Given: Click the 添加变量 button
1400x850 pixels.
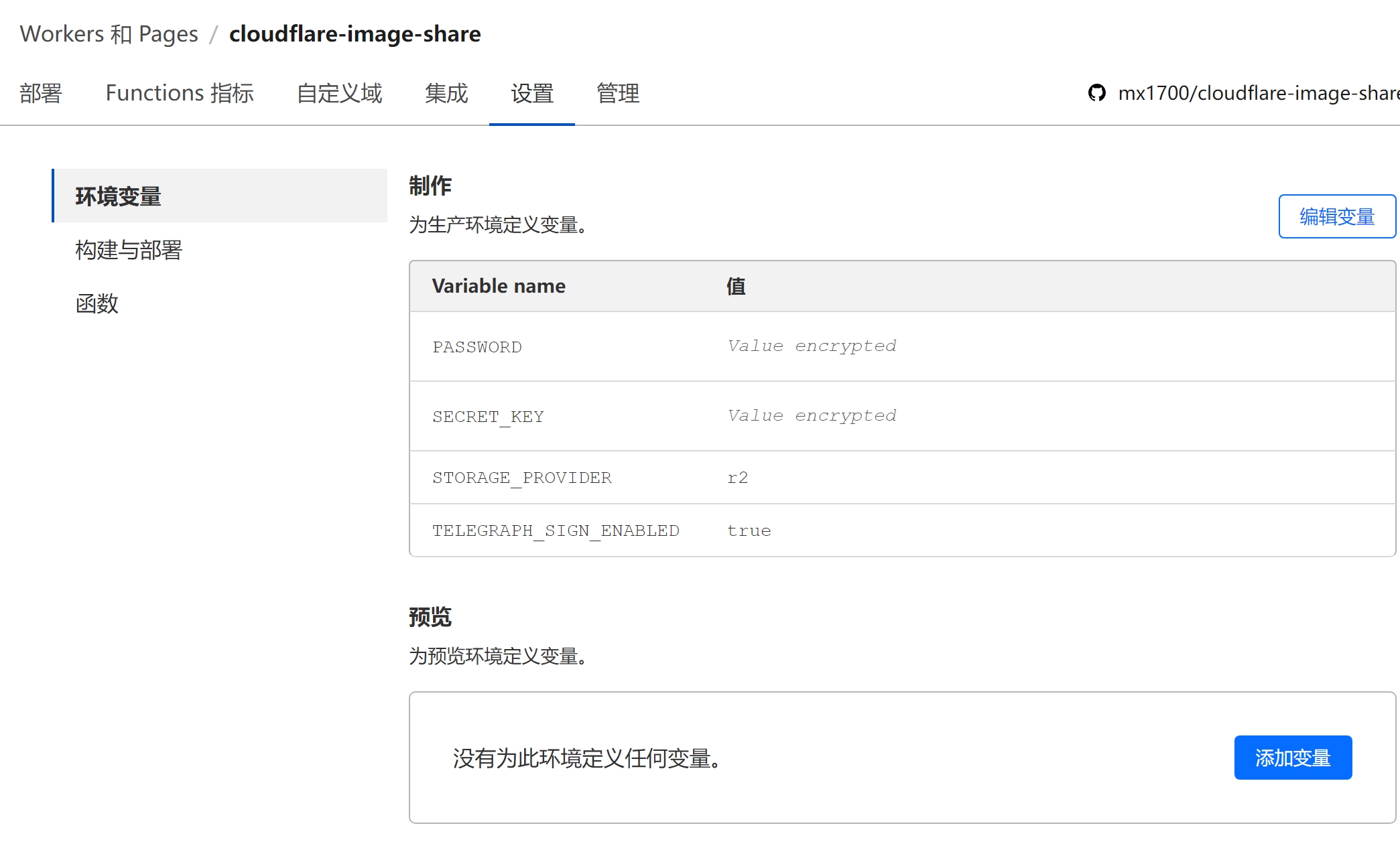Looking at the screenshot, I should 1292,758.
